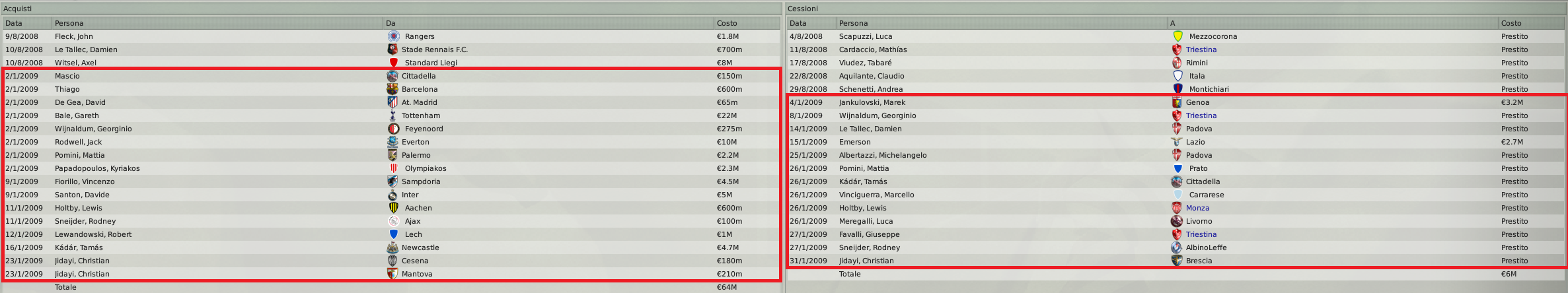1568x293 pixels.
Task: Choose Lewandowski, Robert from the purchases
Action: tap(93, 234)
